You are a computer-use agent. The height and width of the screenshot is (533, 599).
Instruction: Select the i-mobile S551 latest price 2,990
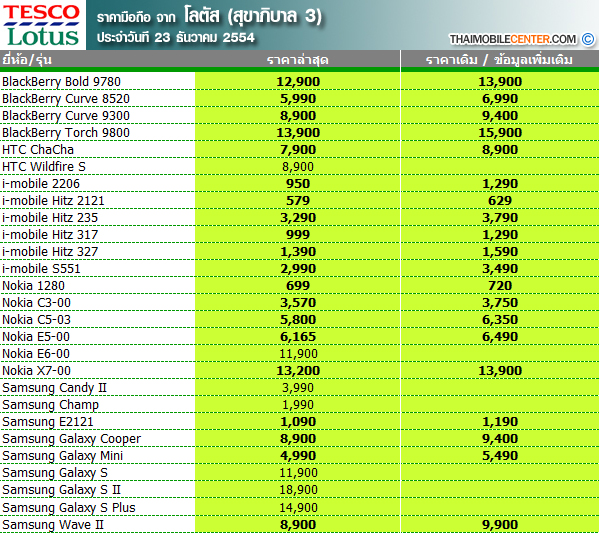298,269
